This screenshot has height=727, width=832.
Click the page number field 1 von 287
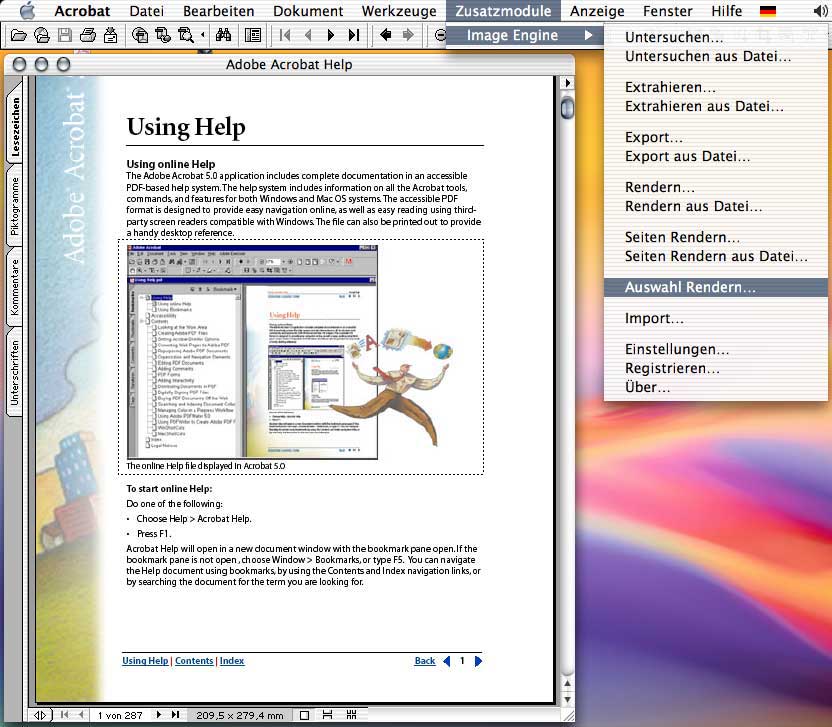120,715
